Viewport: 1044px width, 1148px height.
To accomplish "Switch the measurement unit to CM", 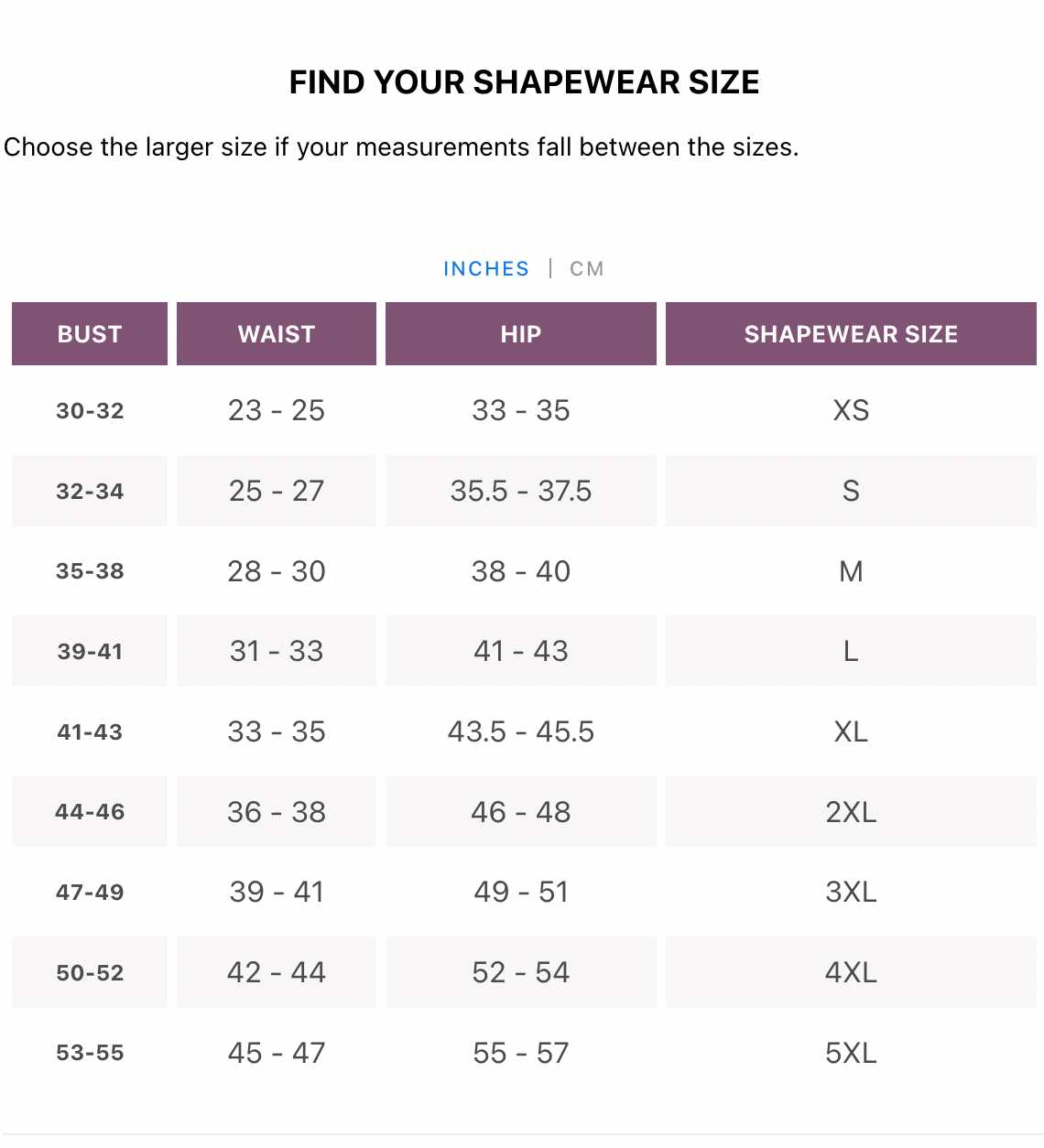I will tap(586, 268).
